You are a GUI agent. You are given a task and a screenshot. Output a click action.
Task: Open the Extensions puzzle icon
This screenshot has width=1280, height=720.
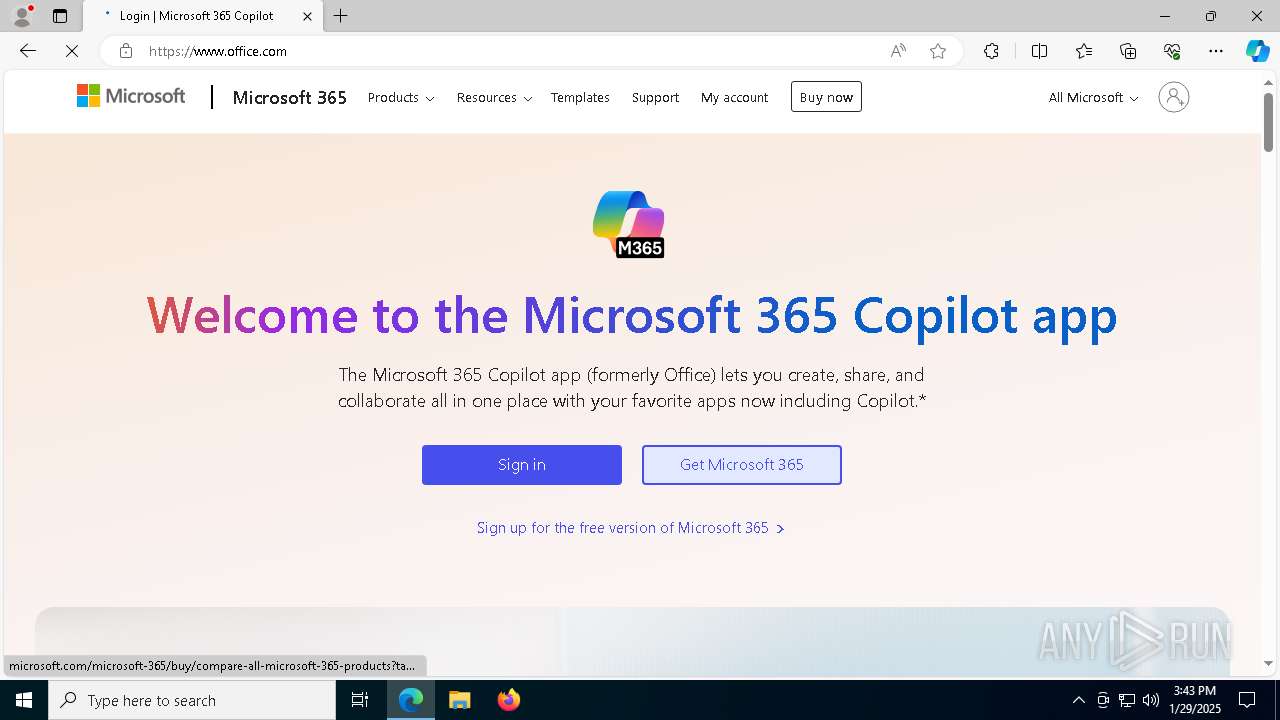pyautogui.click(x=991, y=51)
